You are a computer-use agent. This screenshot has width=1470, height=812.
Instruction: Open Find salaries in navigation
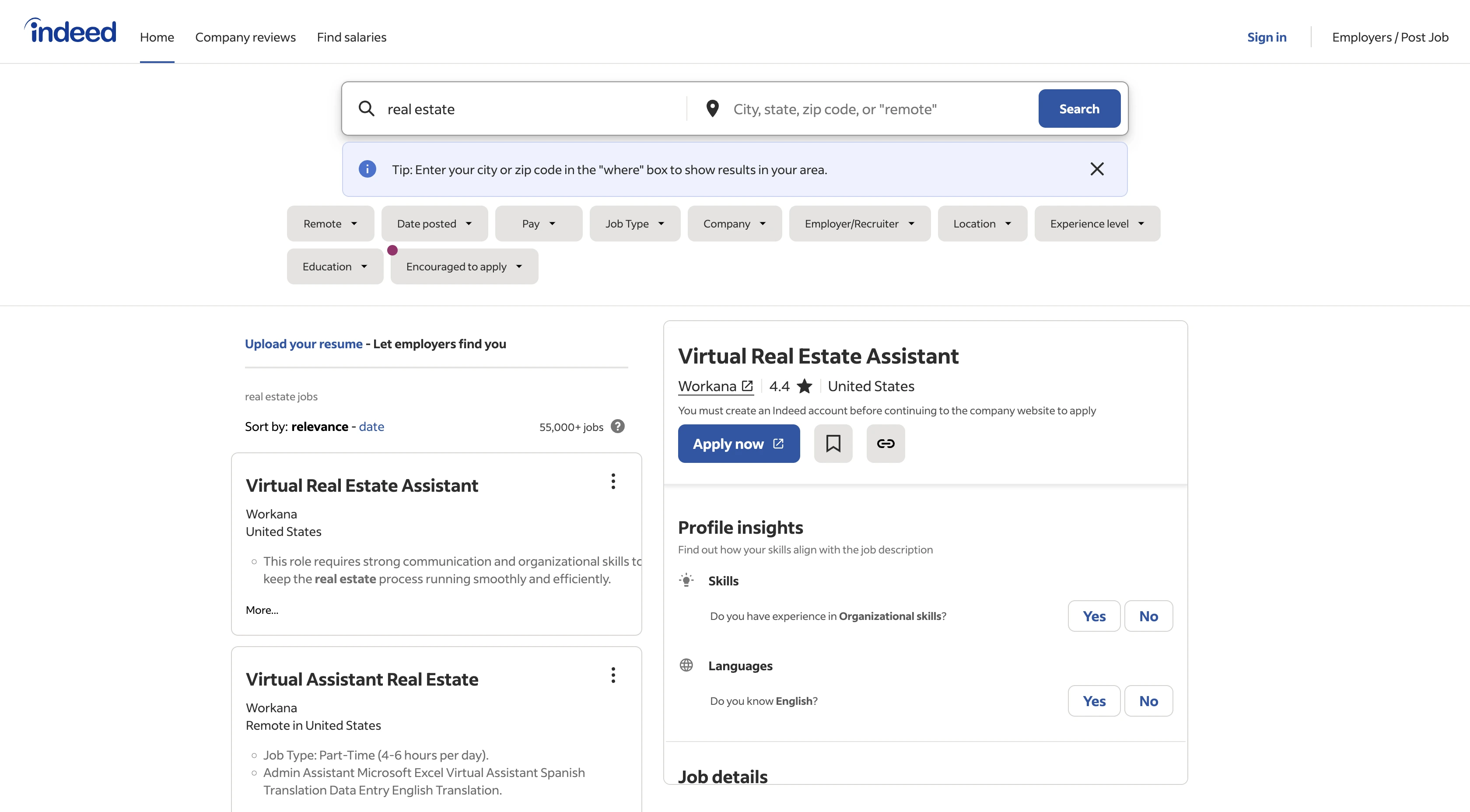[351, 37]
